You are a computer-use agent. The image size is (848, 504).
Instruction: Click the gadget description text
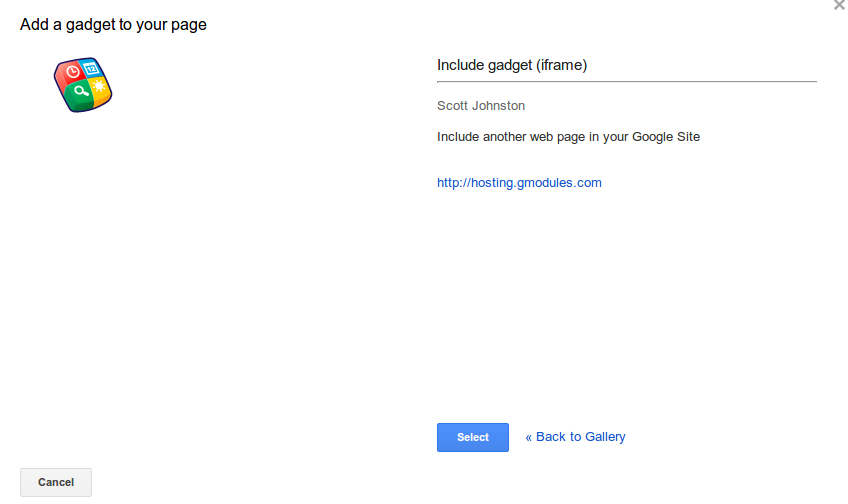(568, 137)
